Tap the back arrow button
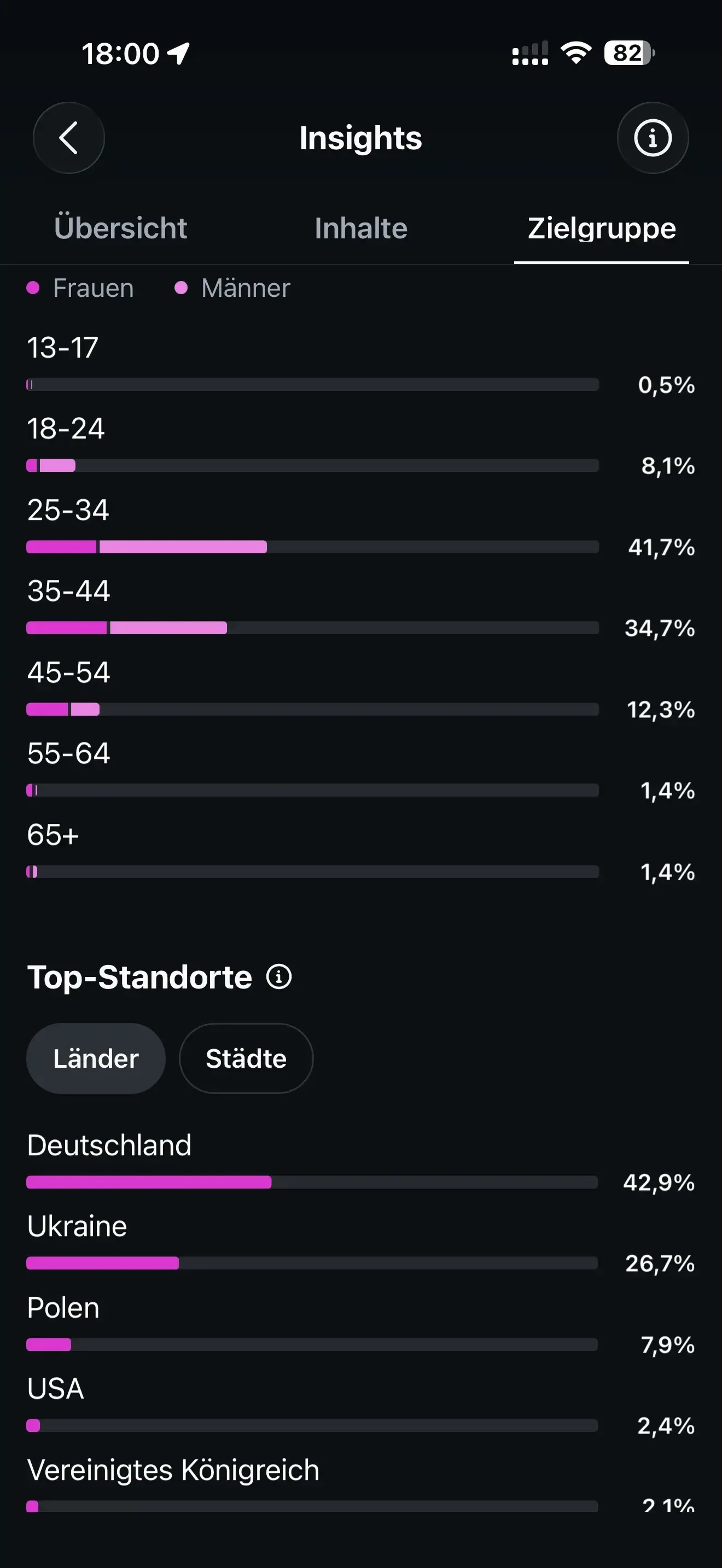This screenshot has height=1568, width=722. tap(69, 138)
